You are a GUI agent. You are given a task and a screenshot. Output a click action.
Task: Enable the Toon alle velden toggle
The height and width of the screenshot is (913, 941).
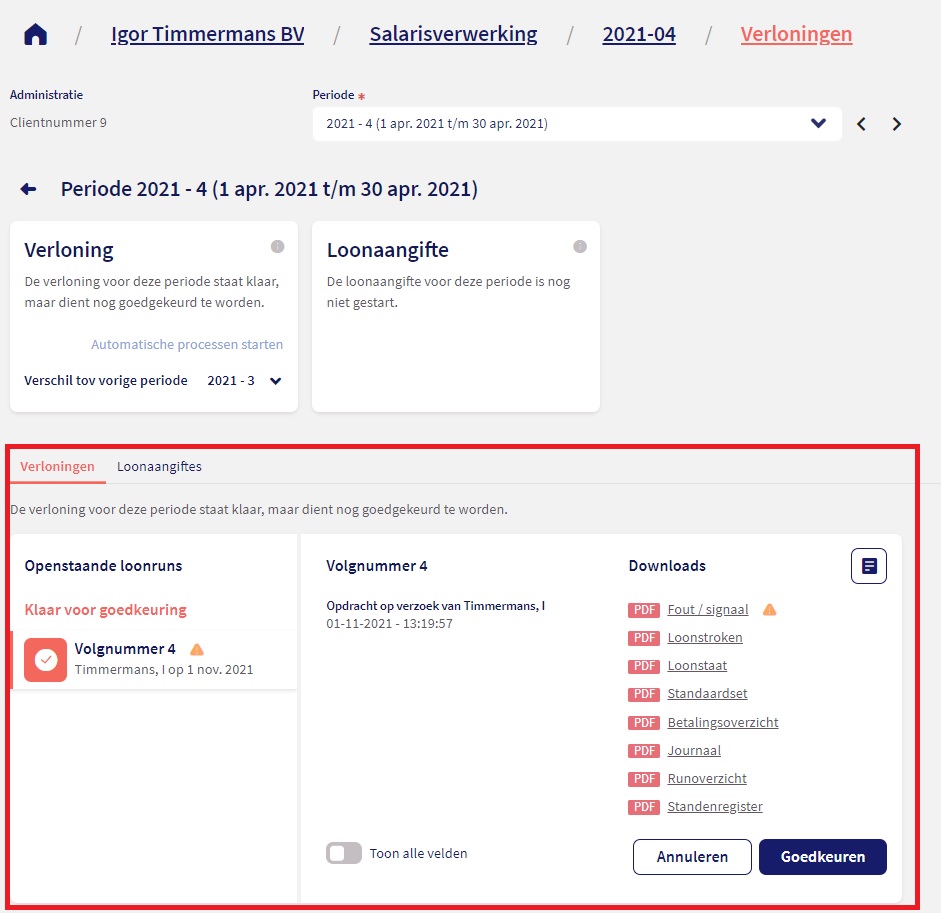pyautogui.click(x=344, y=853)
